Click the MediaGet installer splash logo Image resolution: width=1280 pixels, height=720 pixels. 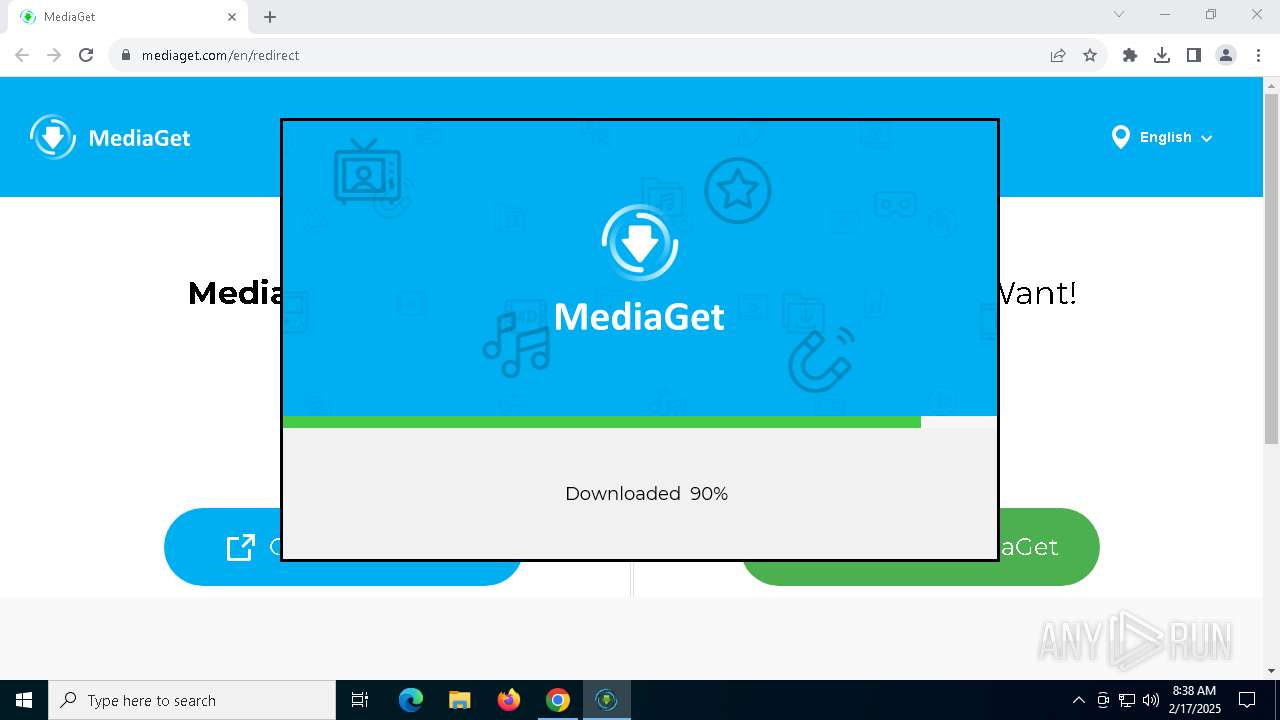[640, 269]
